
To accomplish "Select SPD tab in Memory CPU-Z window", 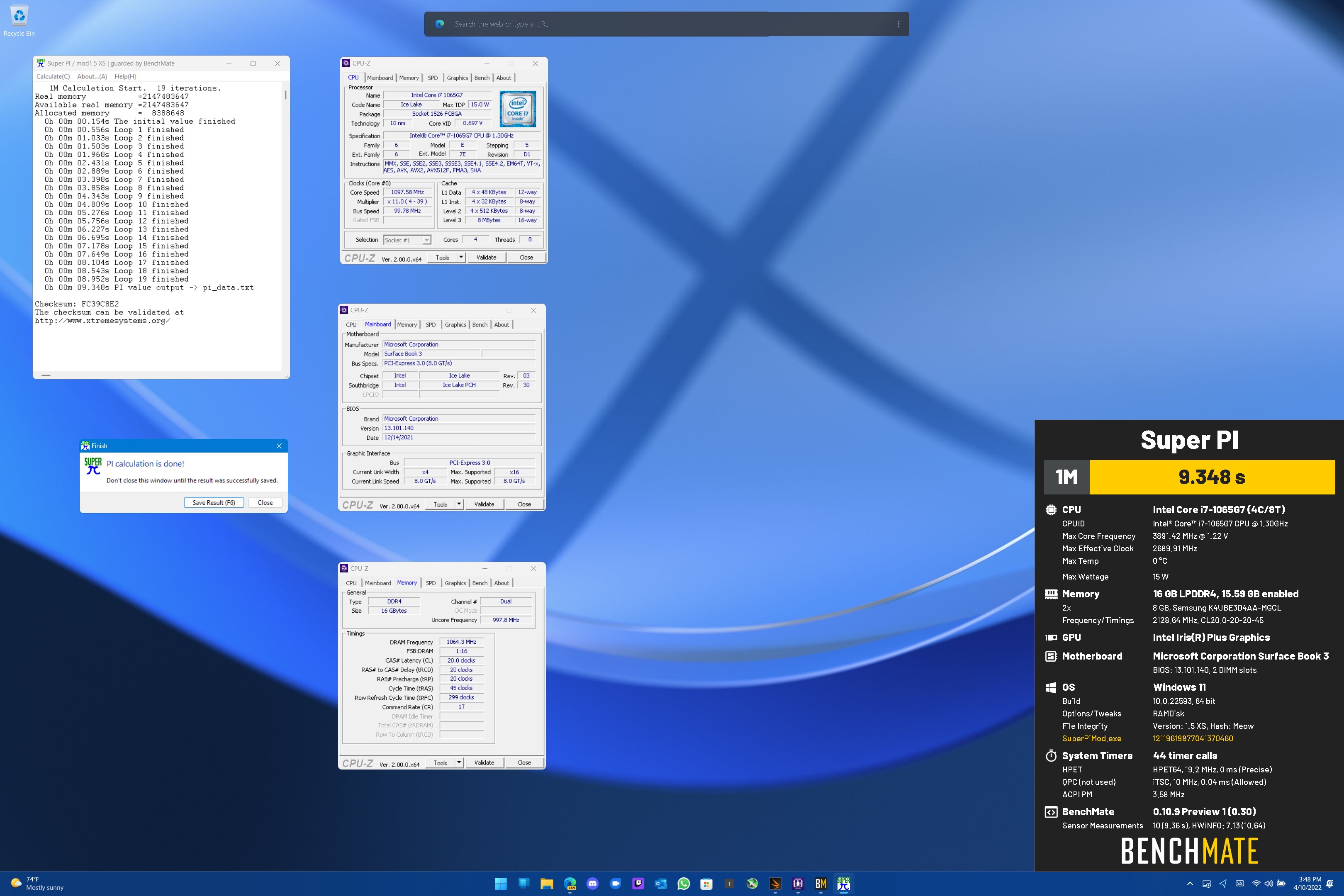I will coord(430,583).
